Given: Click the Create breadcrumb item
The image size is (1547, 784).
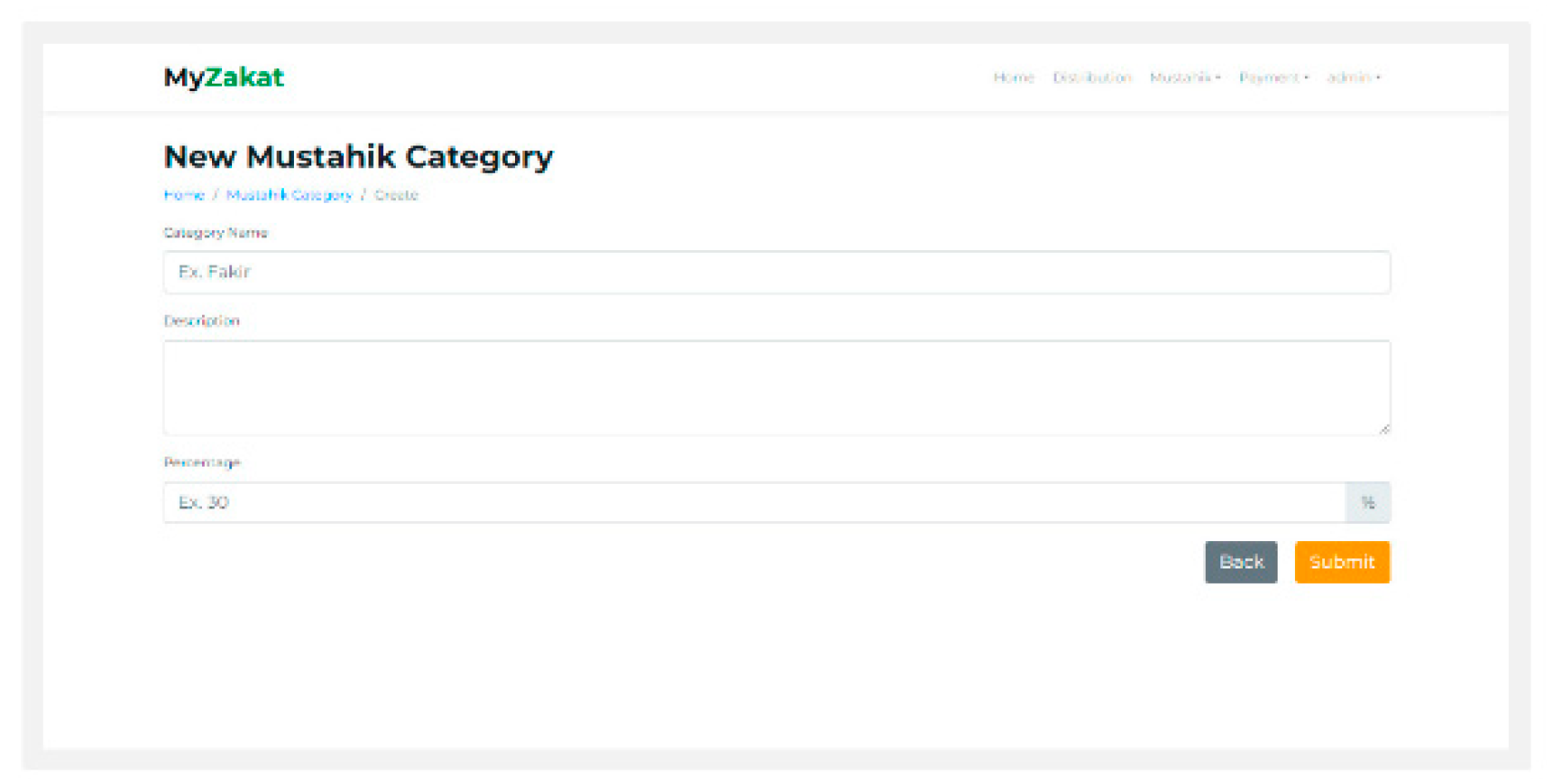Looking at the screenshot, I should (x=396, y=195).
